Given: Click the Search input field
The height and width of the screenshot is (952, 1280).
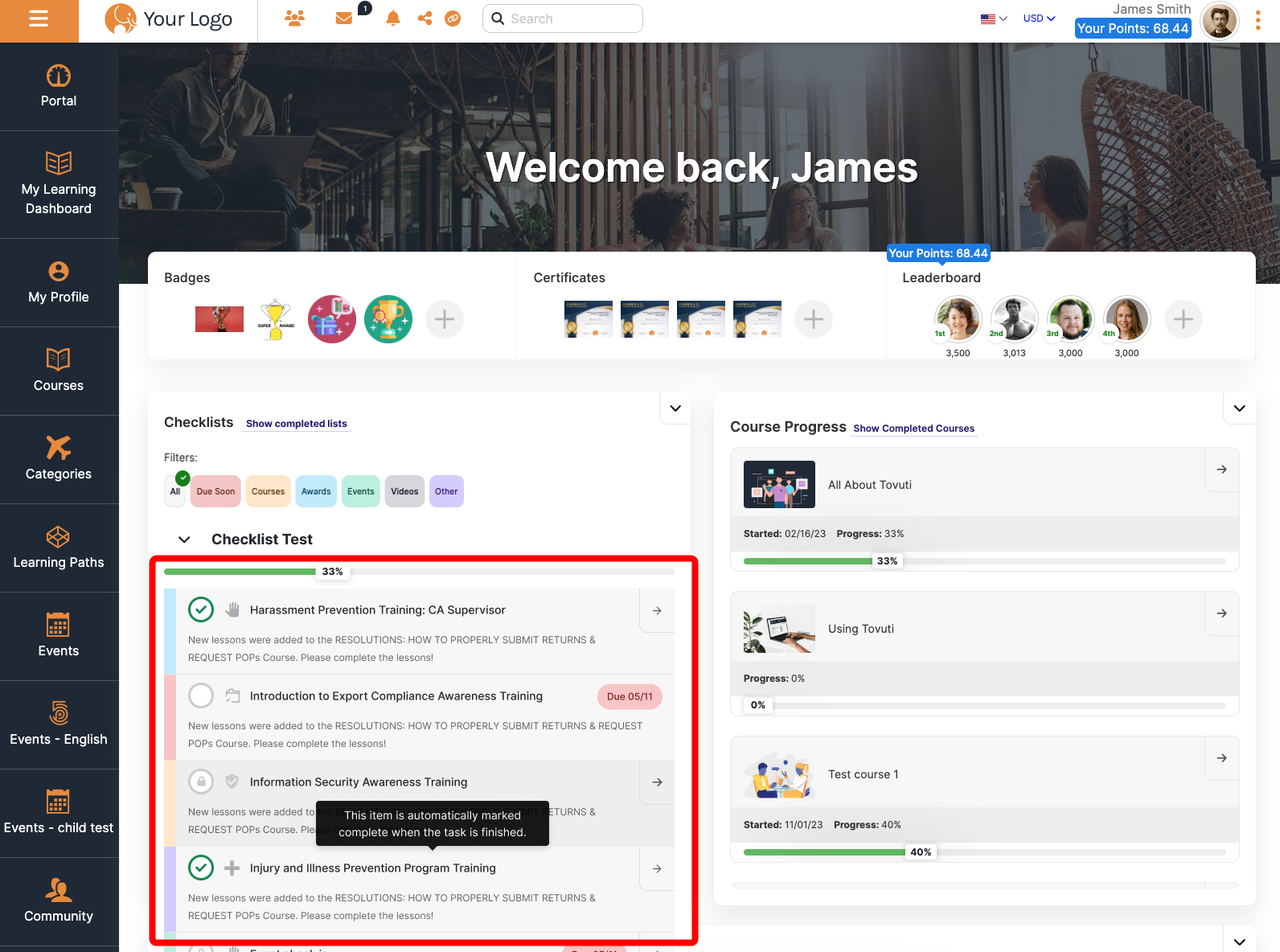Looking at the screenshot, I should [x=563, y=18].
